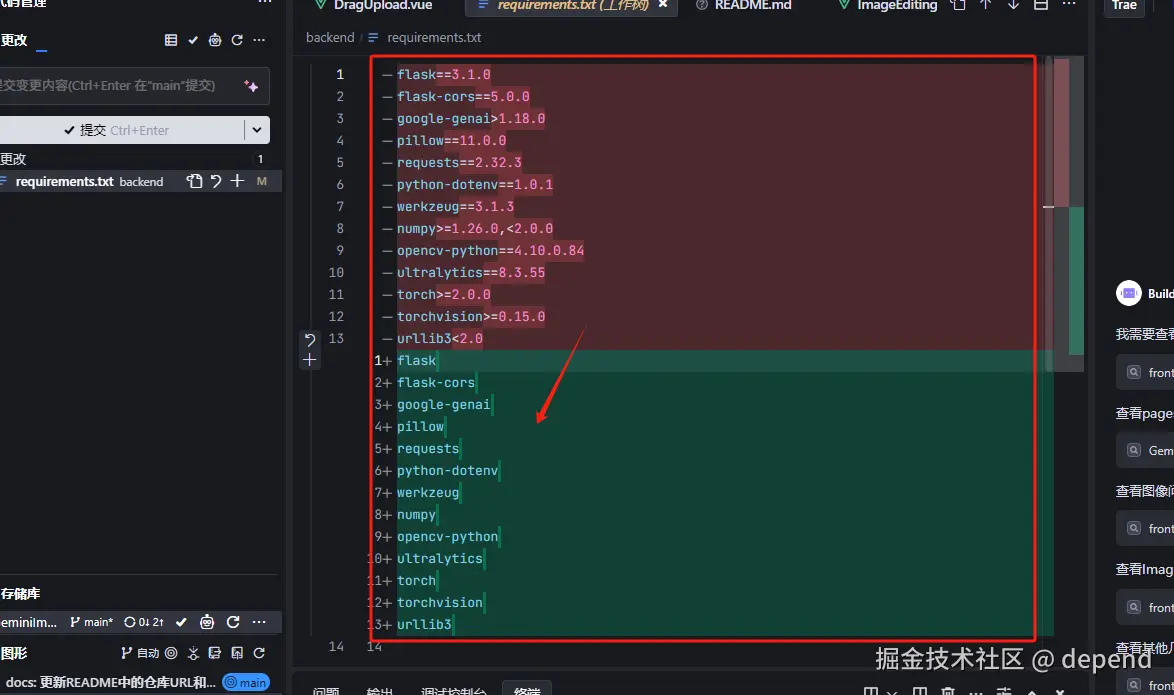The width and height of the screenshot is (1174, 695).
Task: Click added line python-dotenv
Action: (x=447, y=470)
